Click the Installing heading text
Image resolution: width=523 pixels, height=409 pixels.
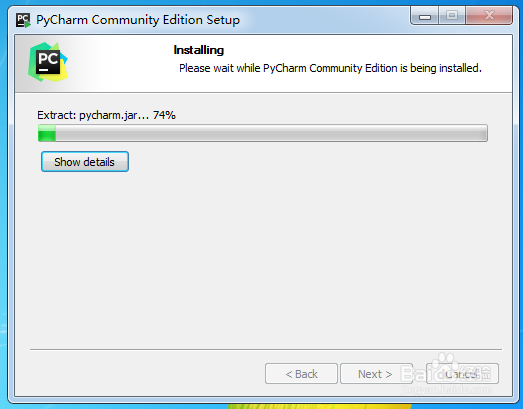[x=198, y=50]
